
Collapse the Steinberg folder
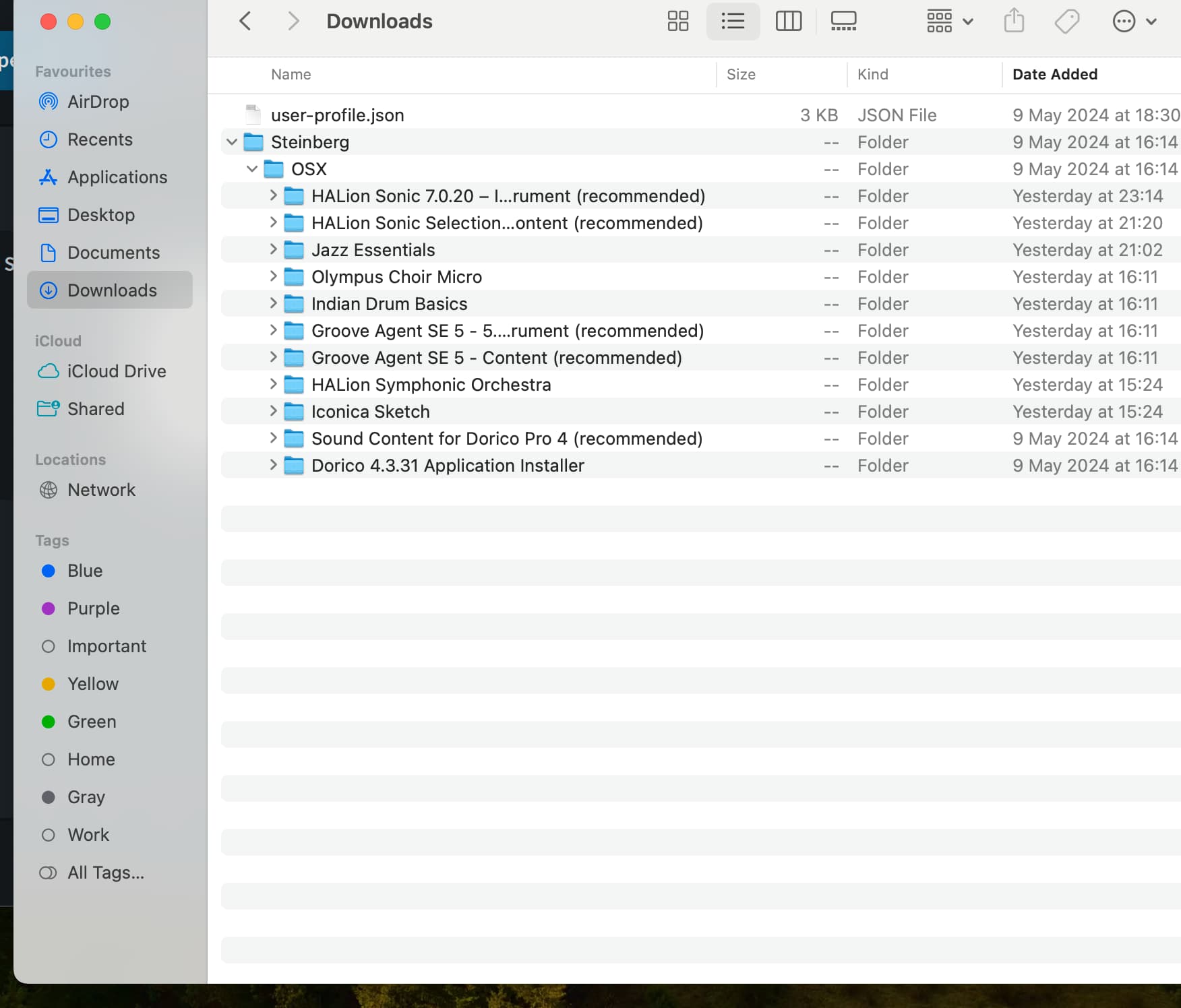pyautogui.click(x=232, y=142)
